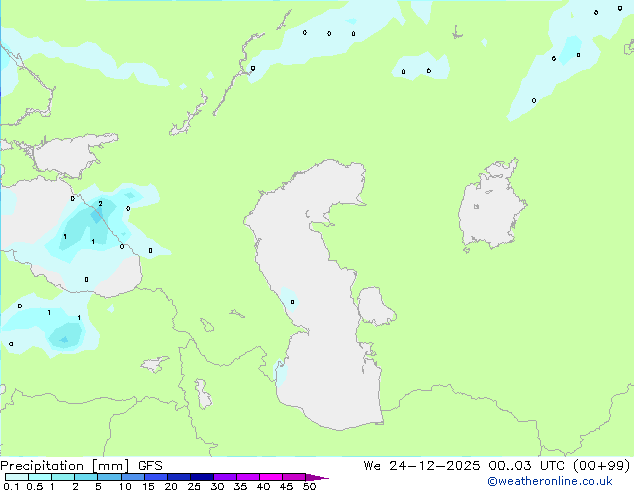Click the 15–20 mm legend swatch

click(156, 477)
